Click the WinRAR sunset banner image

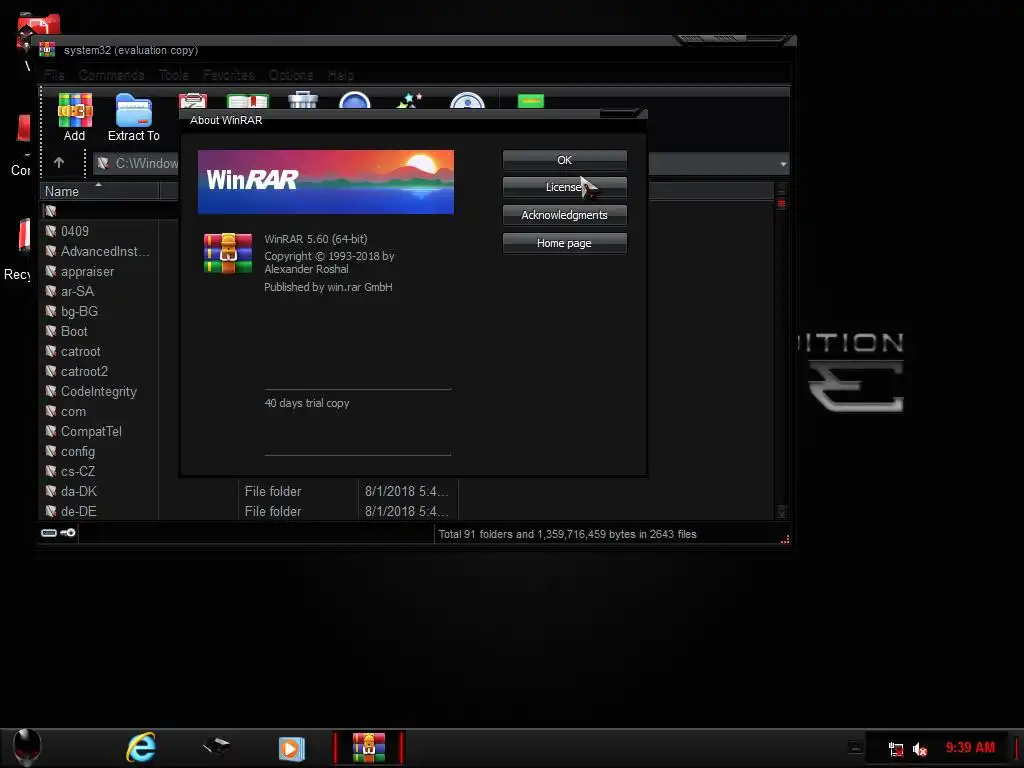(x=326, y=182)
